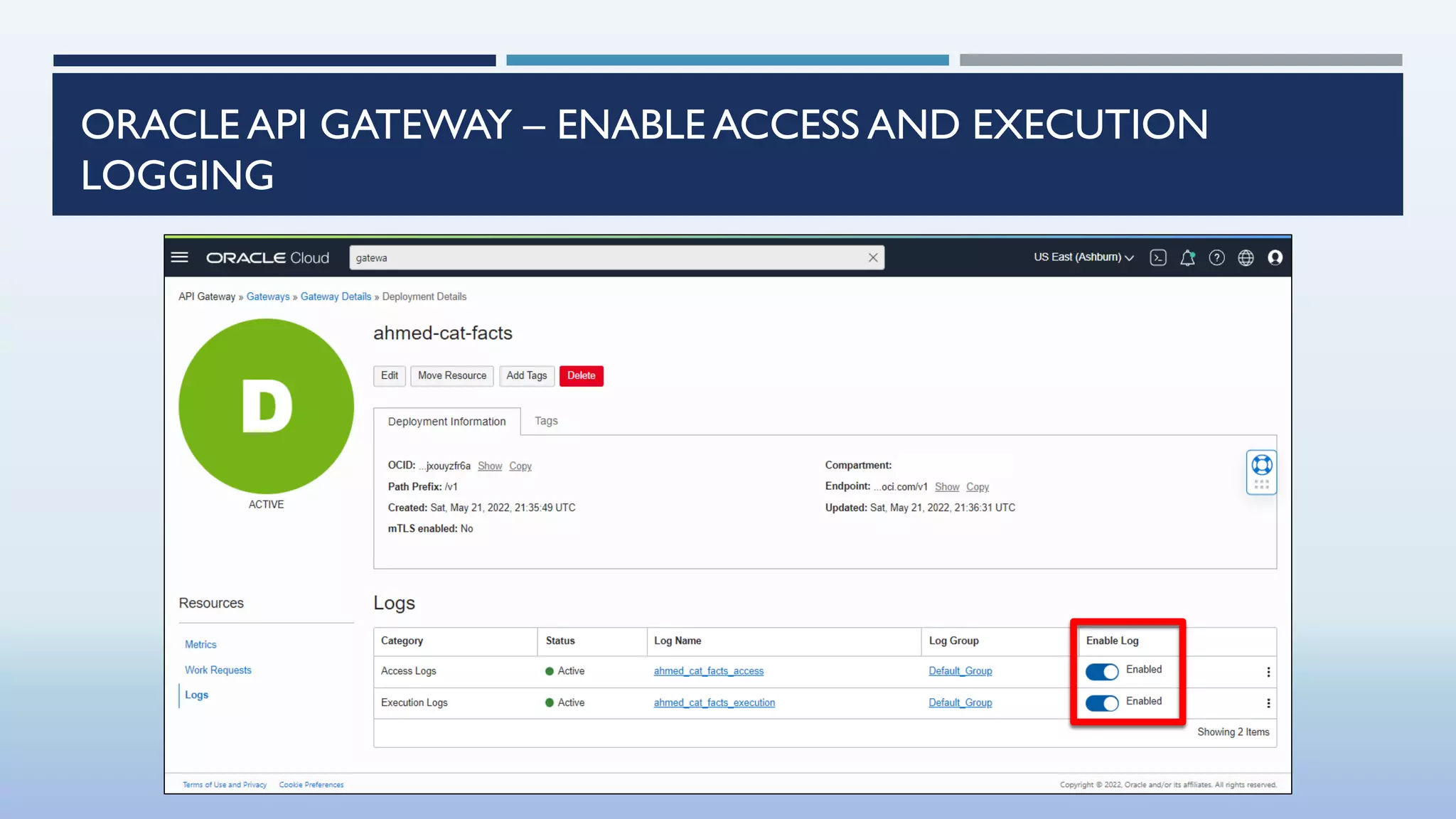Click the red Delete button
Screen dimensions: 1456x819
pos(582,375)
